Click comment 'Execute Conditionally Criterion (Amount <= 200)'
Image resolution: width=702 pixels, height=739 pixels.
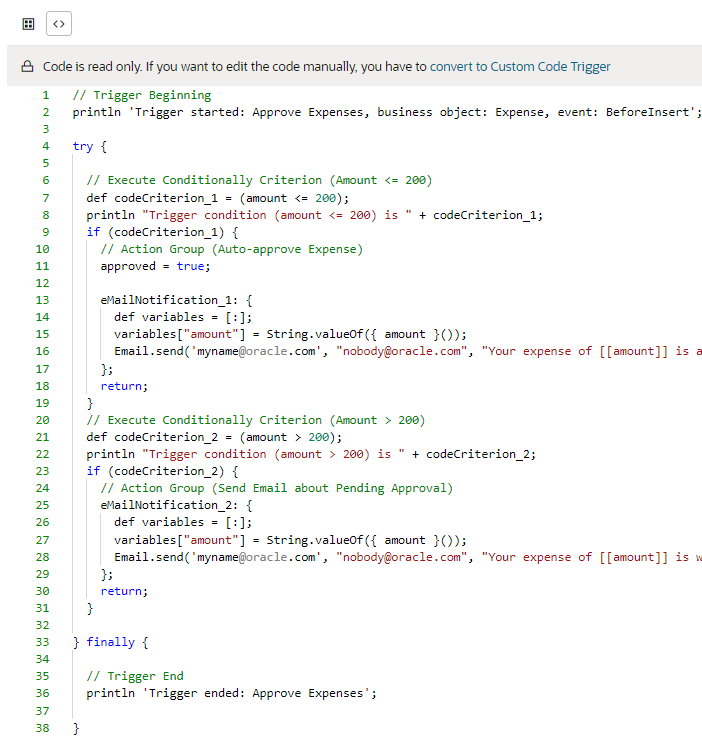click(259, 180)
